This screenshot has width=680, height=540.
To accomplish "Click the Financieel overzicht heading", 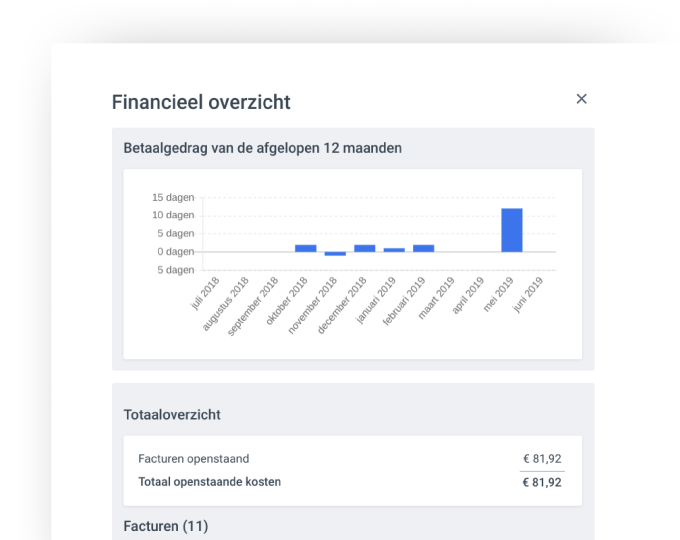I will (x=201, y=102).
